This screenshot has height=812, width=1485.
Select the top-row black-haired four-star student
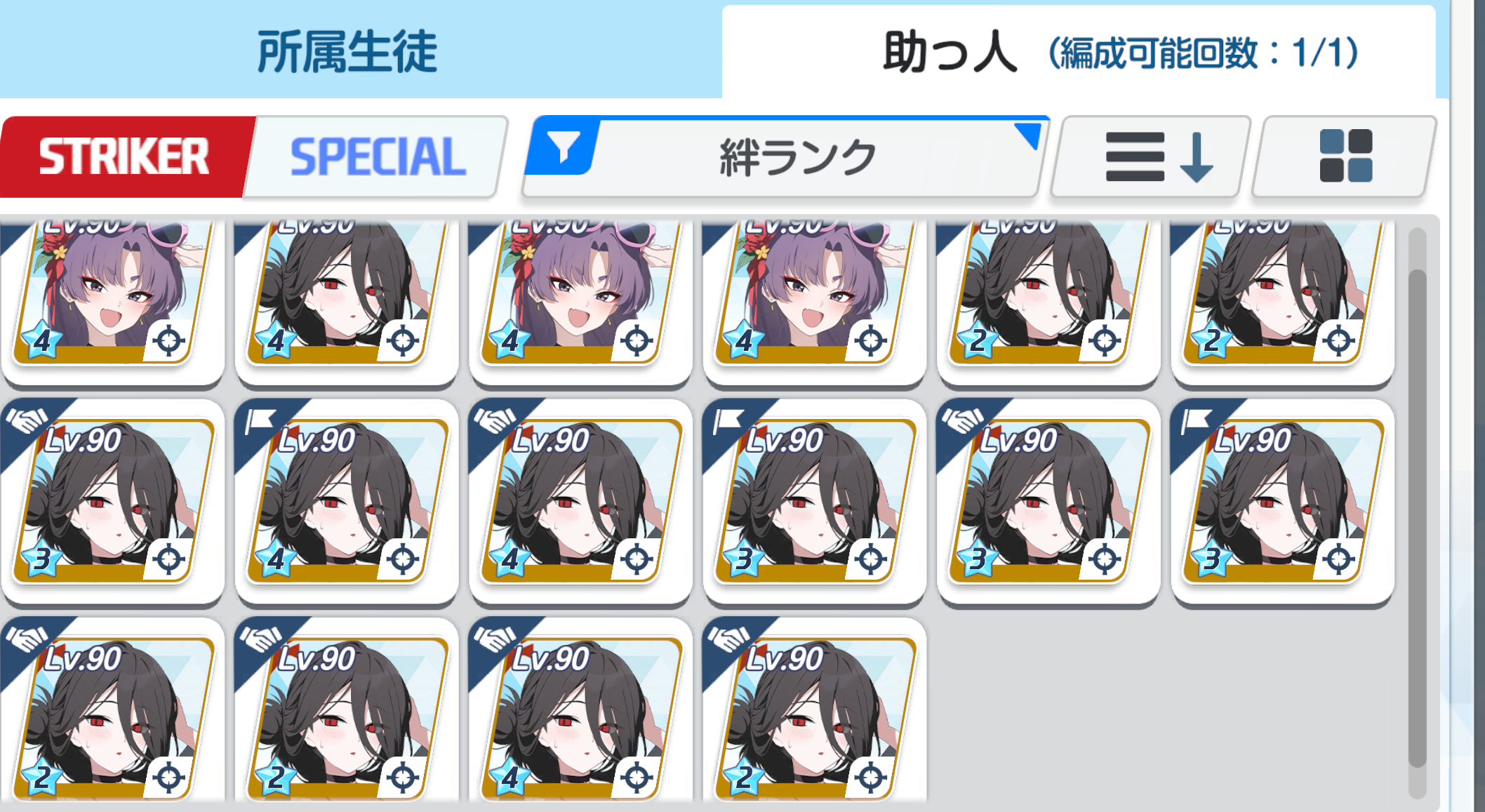coord(347,302)
